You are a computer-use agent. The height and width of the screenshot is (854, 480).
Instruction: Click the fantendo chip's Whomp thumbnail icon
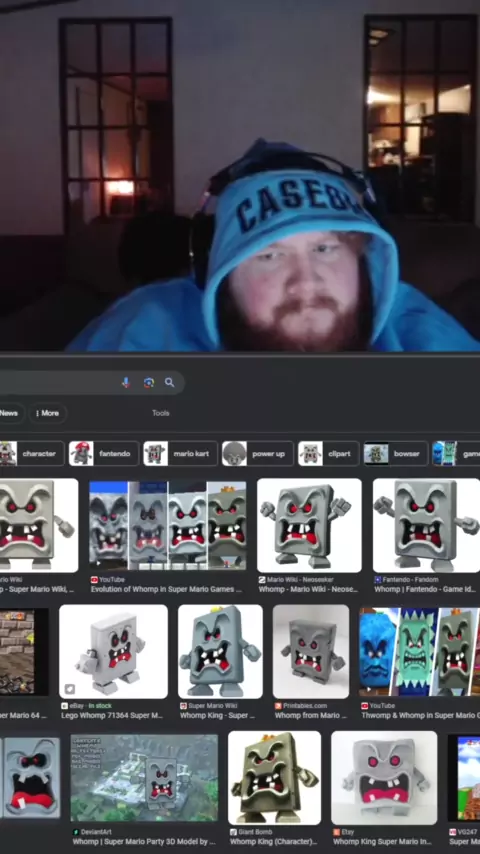click(x=81, y=453)
